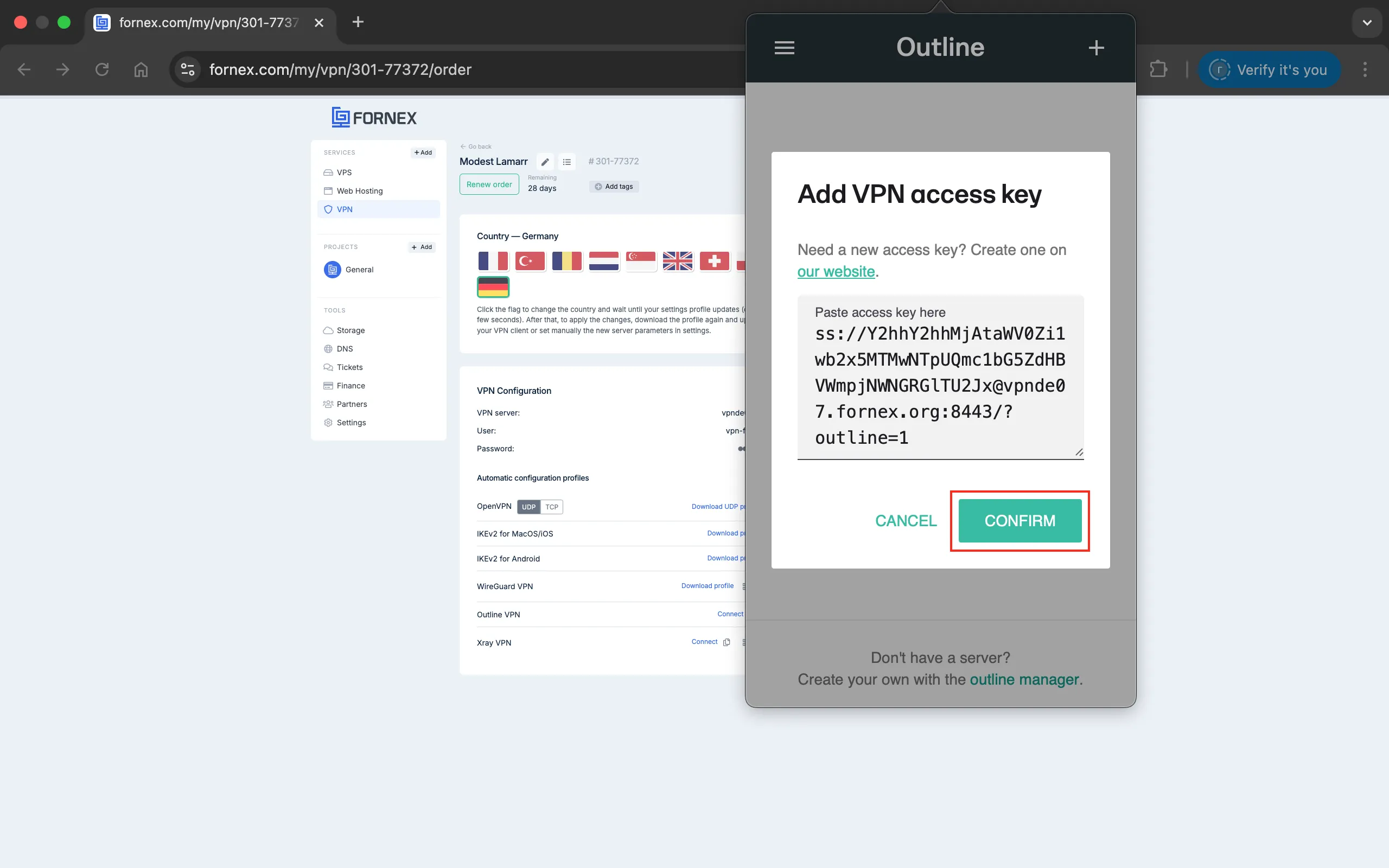Click the address bar URL
Screen dimensions: 1389x868
[x=340, y=69]
